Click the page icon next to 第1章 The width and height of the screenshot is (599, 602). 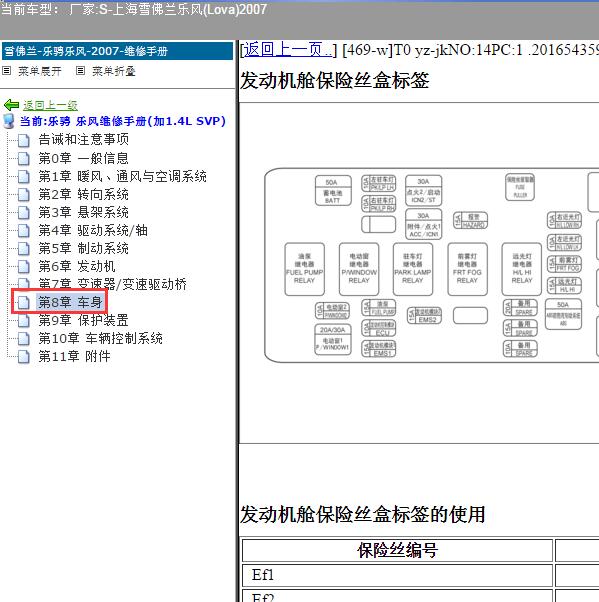pyautogui.click(x=24, y=177)
